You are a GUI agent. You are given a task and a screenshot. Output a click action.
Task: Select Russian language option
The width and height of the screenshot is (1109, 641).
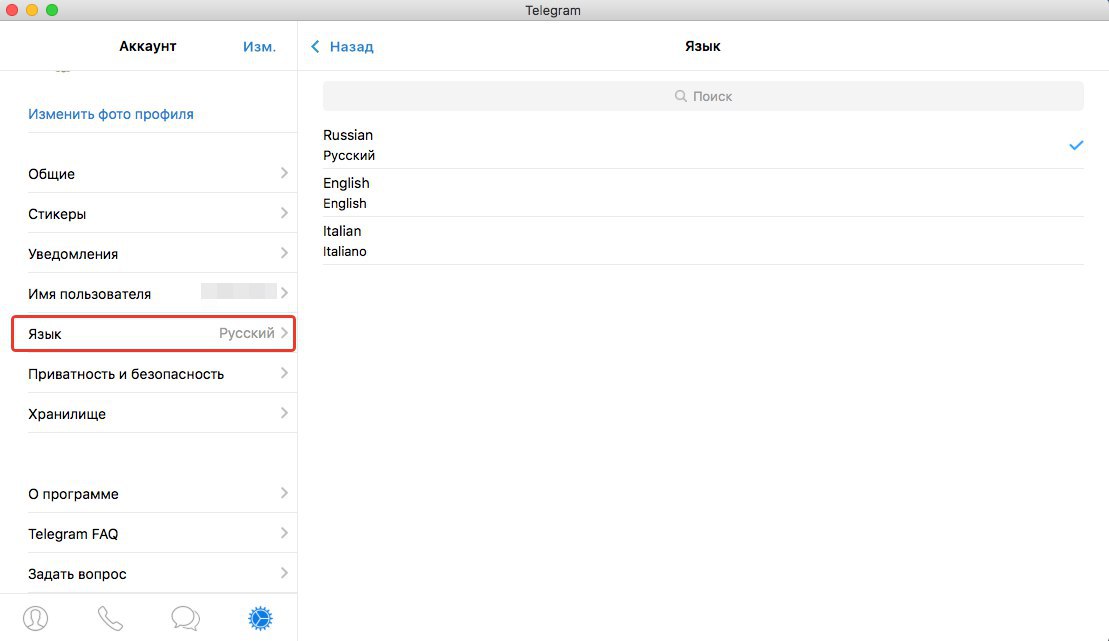click(x=703, y=145)
